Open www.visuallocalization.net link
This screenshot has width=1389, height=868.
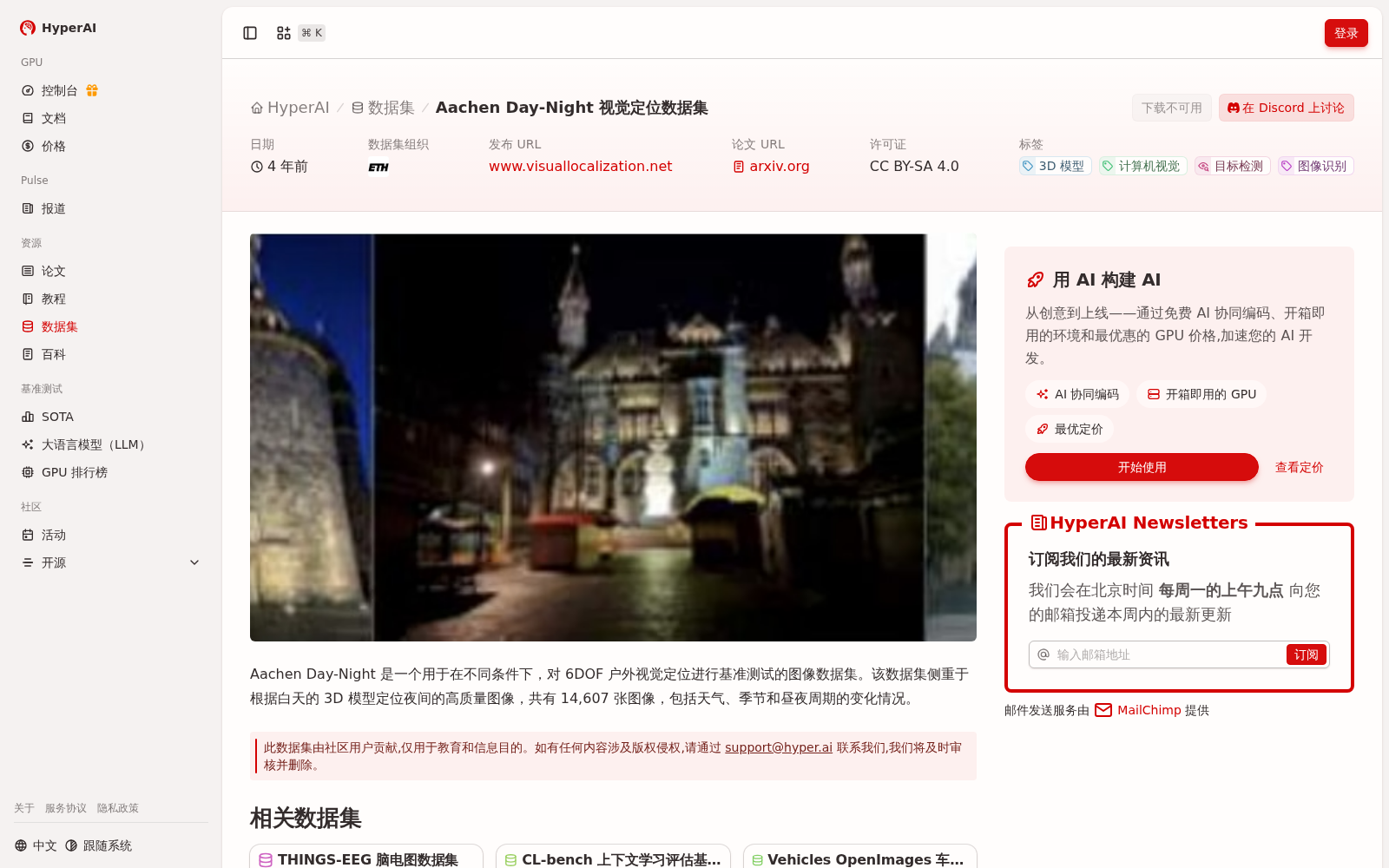[x=580, y=166]
